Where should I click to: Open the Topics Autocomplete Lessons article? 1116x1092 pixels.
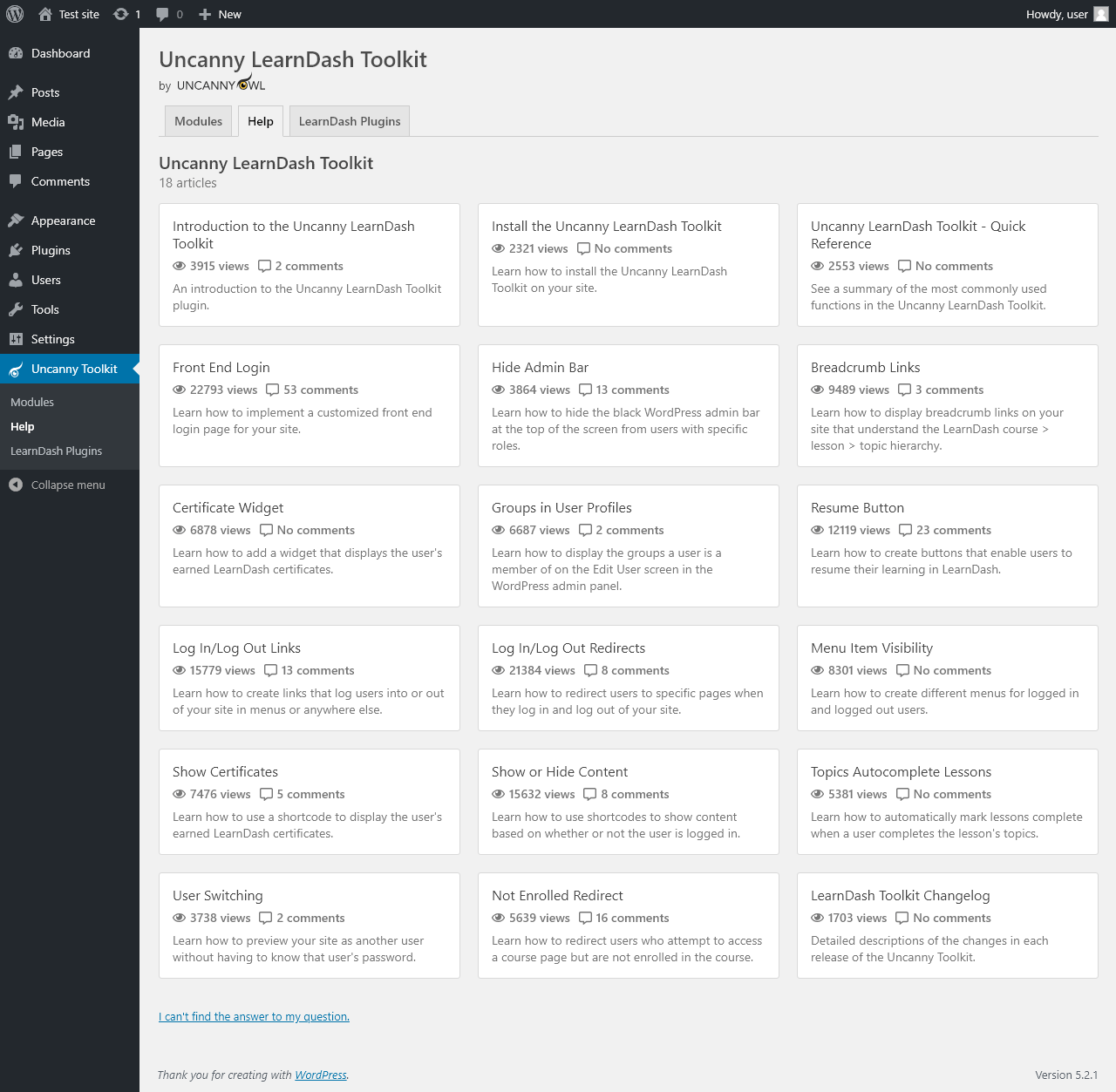948,802
